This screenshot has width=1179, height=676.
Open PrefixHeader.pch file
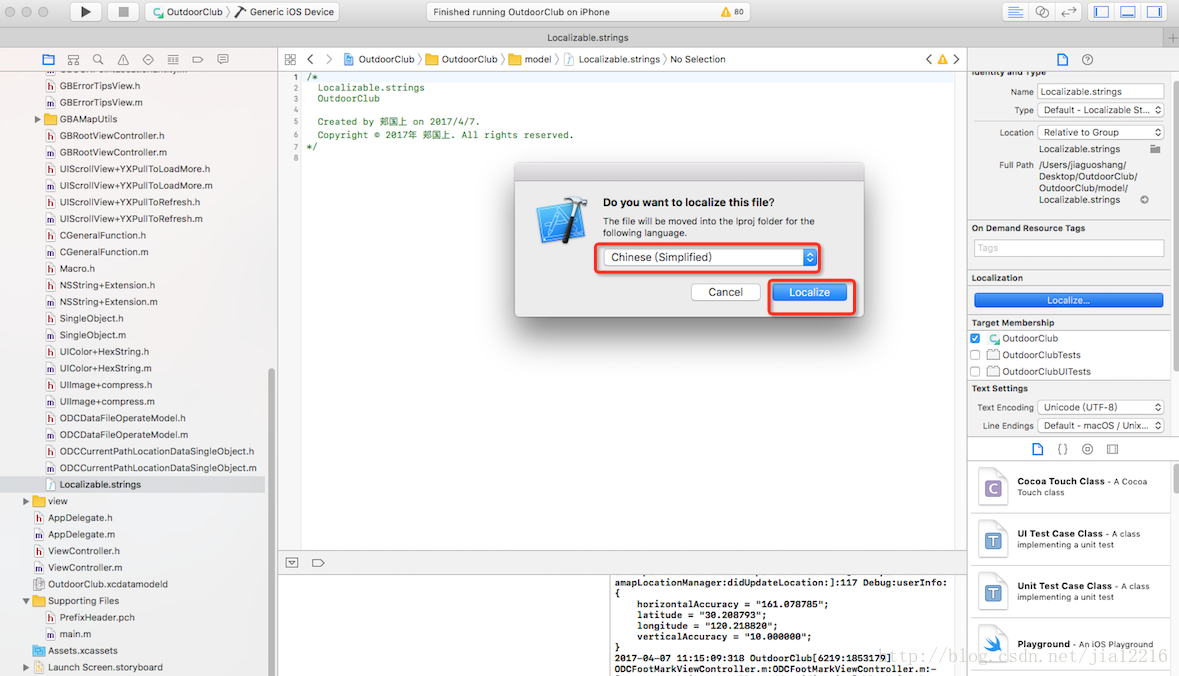(97, 617)
